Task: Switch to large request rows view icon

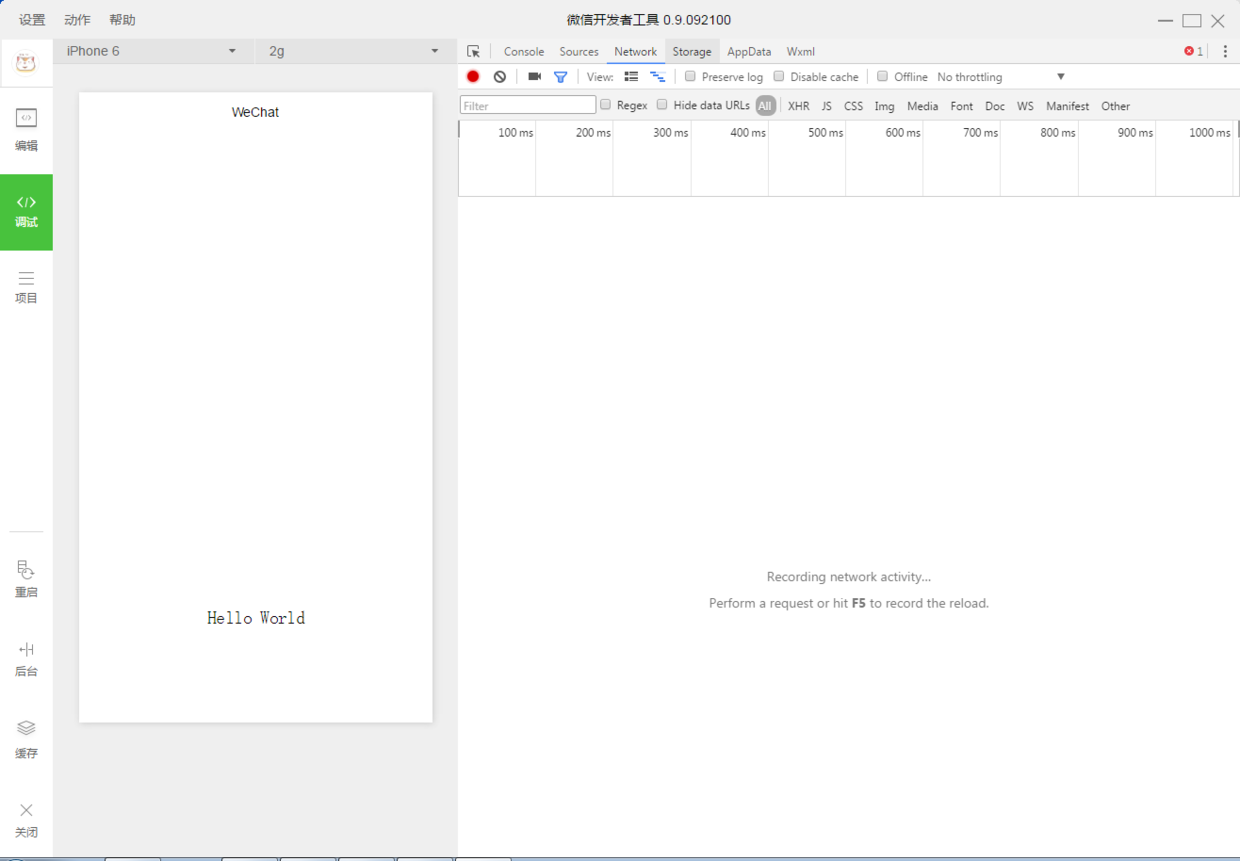Action: tap(631, 76)
